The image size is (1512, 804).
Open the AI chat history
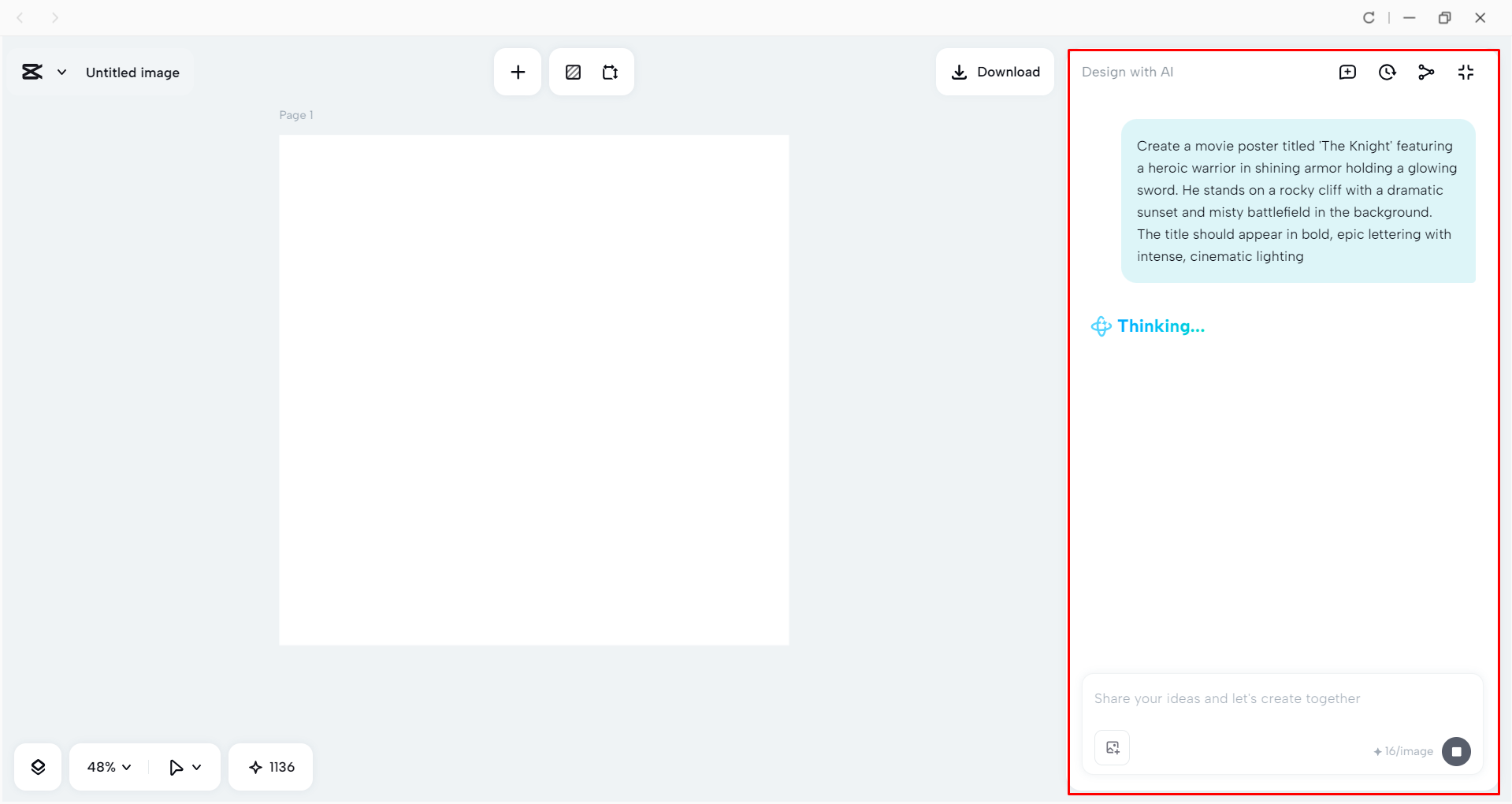1387,73
